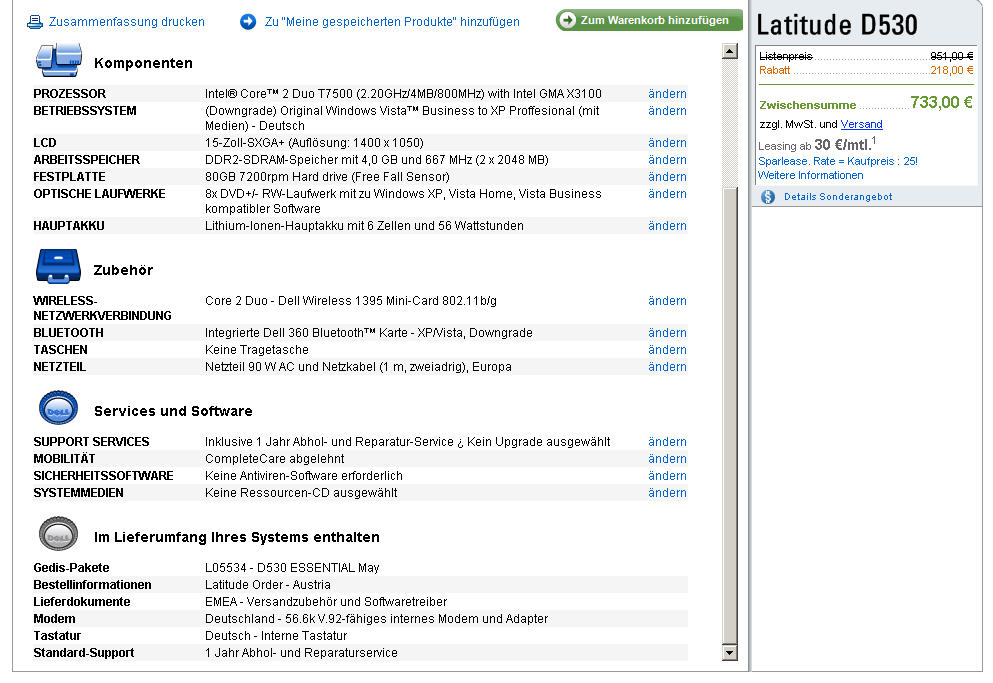Screen dimensions: 993x683
Task: Change WIRELESS-NETZWERKVERBINDUNG option
Action: (x=667, y=301)
